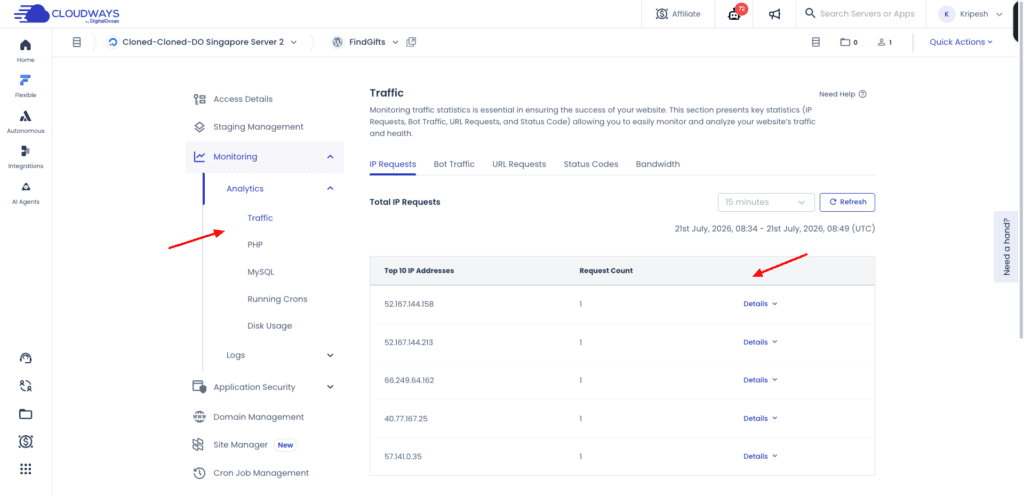Expand Details for 66.249.64.162
This screenshot has height=495, width=1024.
pos(760,380)
